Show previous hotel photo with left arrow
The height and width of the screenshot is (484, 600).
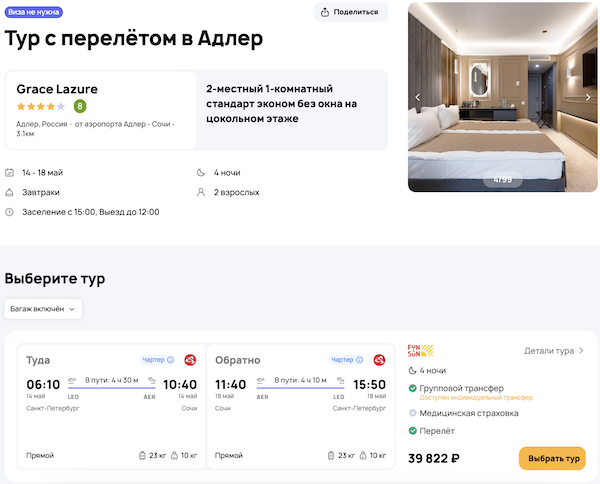coord(418,97)
